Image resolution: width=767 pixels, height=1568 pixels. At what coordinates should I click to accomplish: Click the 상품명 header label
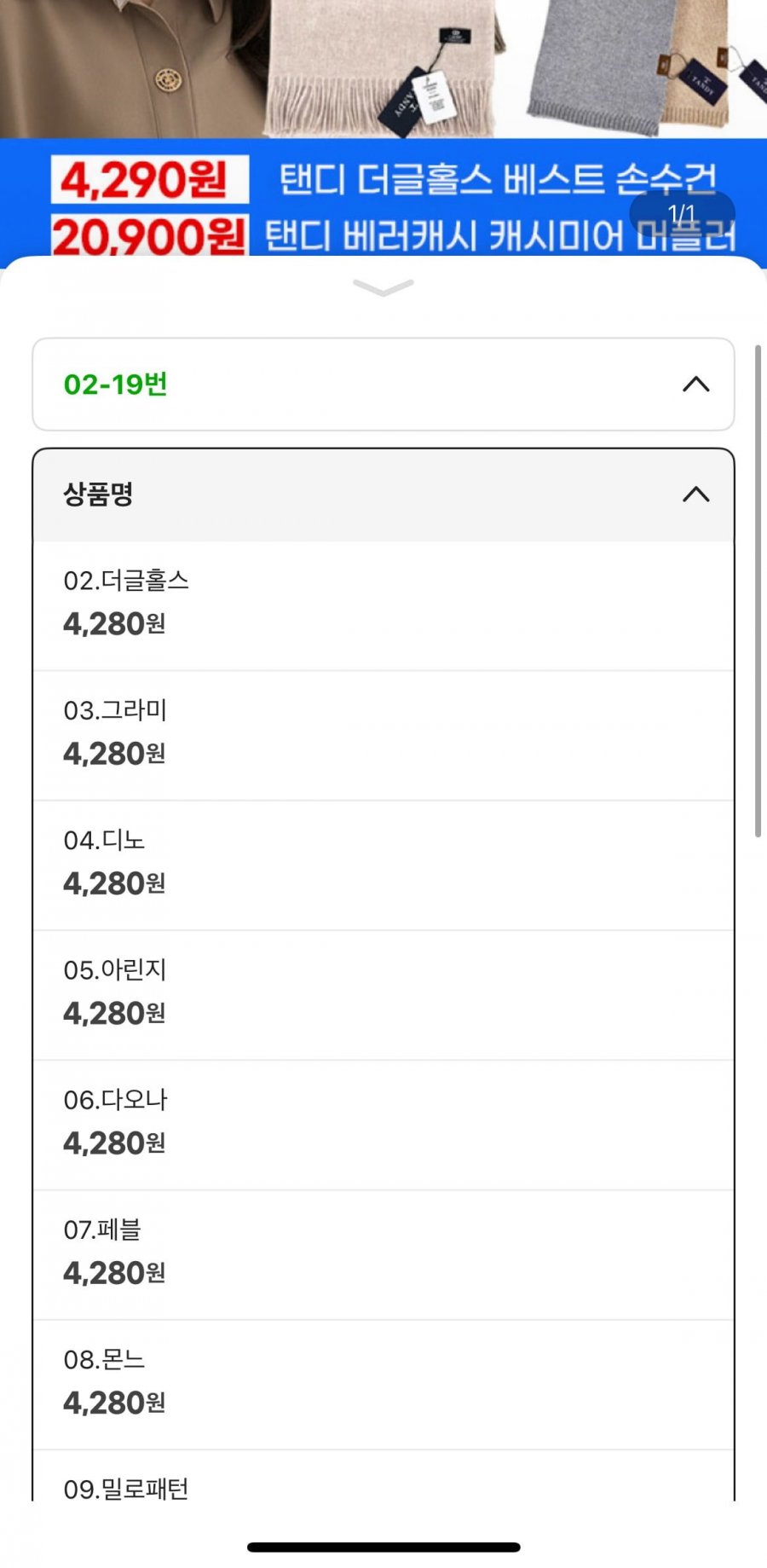coord(99,495)
